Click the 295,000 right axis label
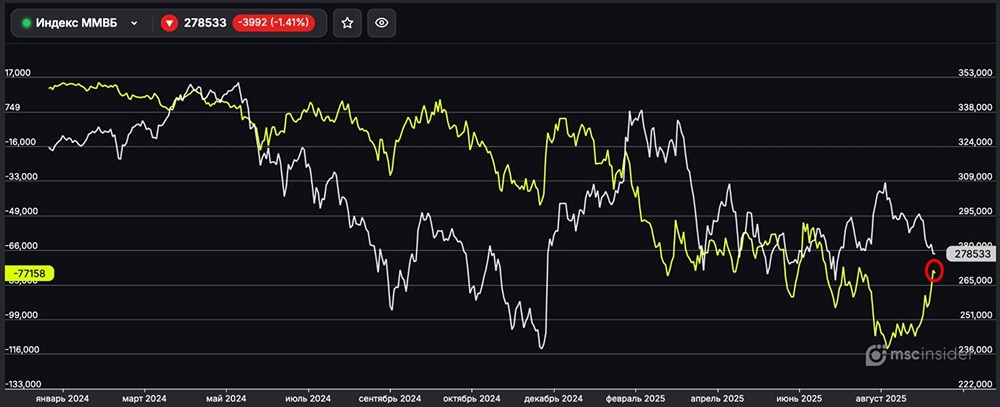1000x407 pixels. pyautogui.click(x=975, y=212)
